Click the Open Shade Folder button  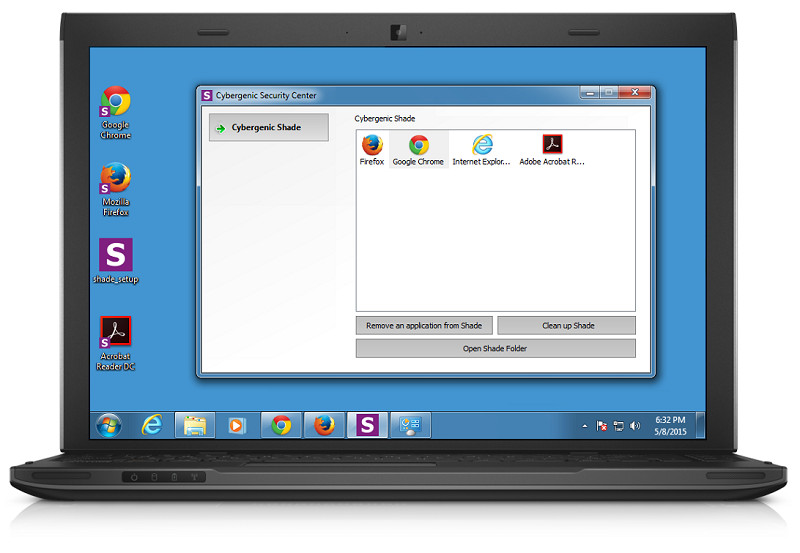tap(495, 348)
